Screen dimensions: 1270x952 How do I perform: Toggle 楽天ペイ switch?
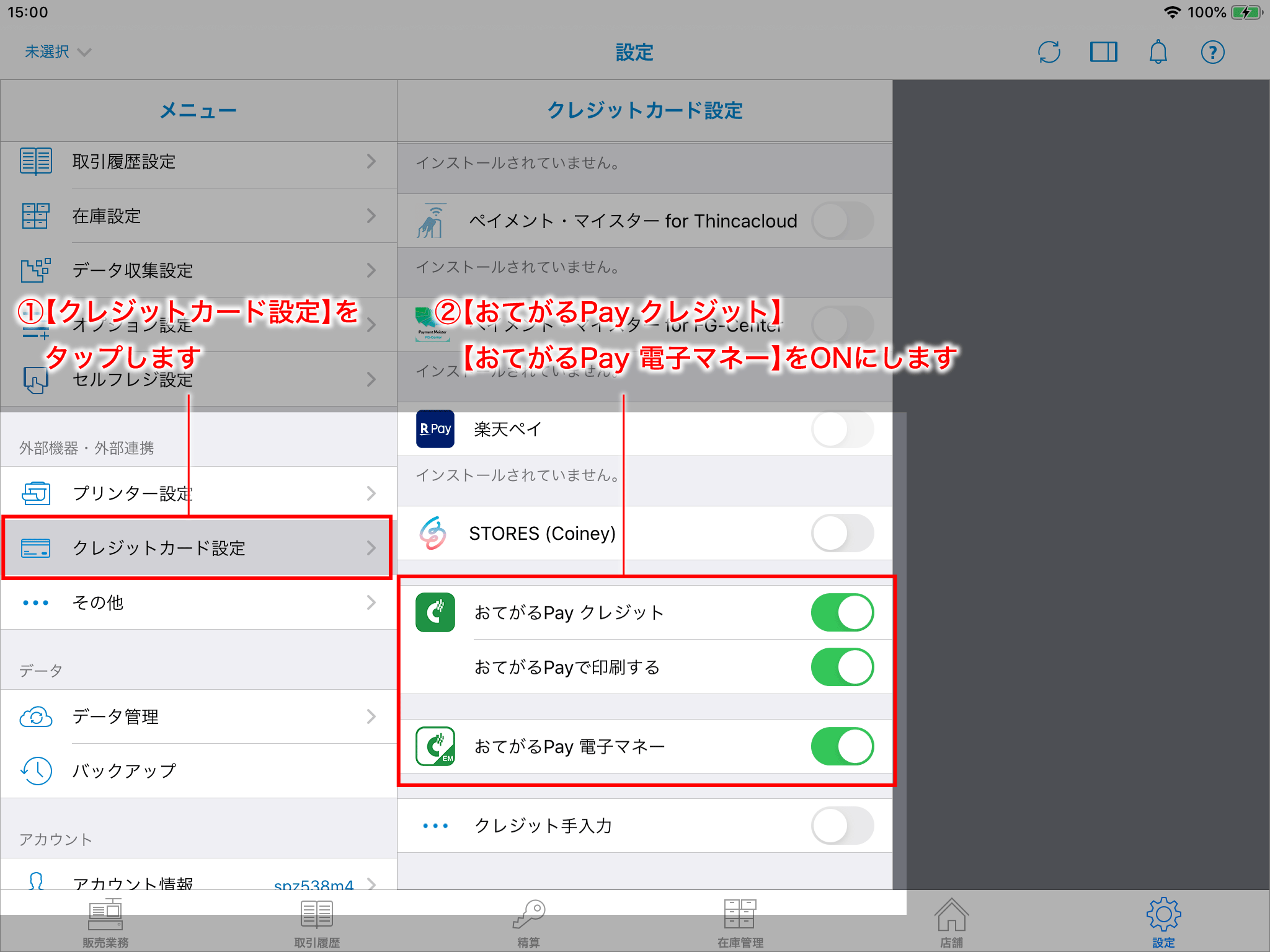842,429
